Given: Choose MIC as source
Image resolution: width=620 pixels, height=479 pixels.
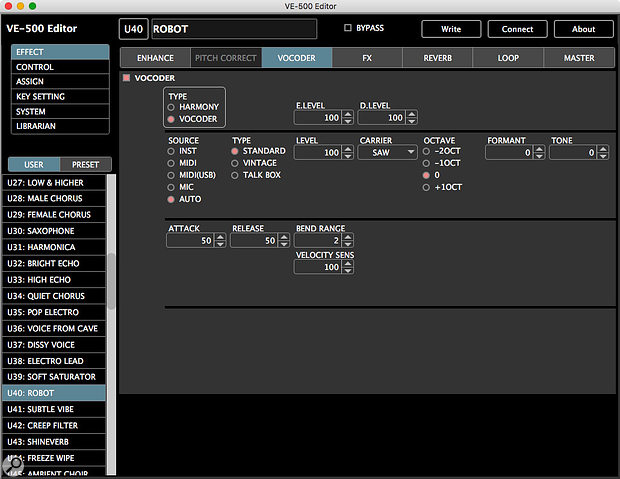Looking at the screenshot, I should (x=171, y=187).
